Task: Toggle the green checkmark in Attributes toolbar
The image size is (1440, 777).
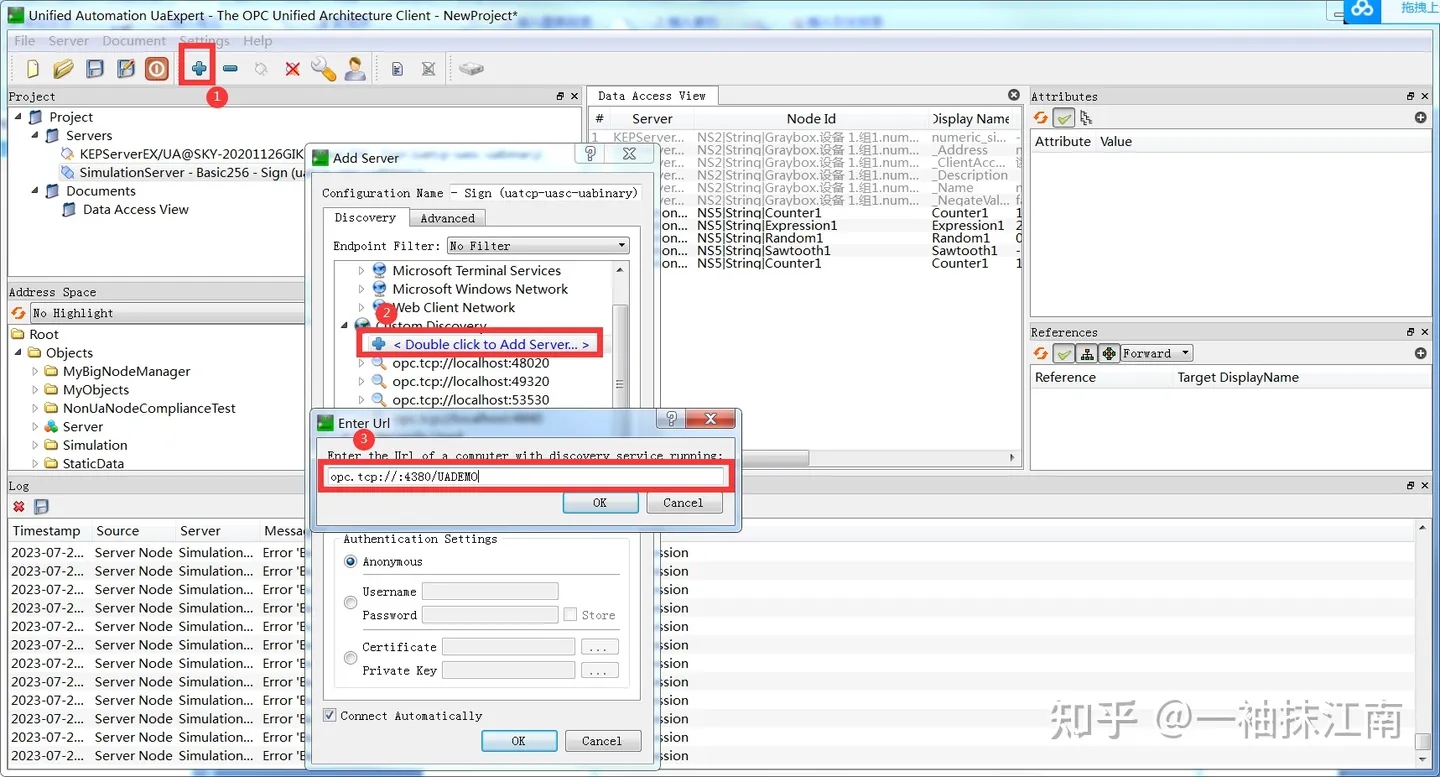Action: pyautogui.click(x=1064, y=118)
